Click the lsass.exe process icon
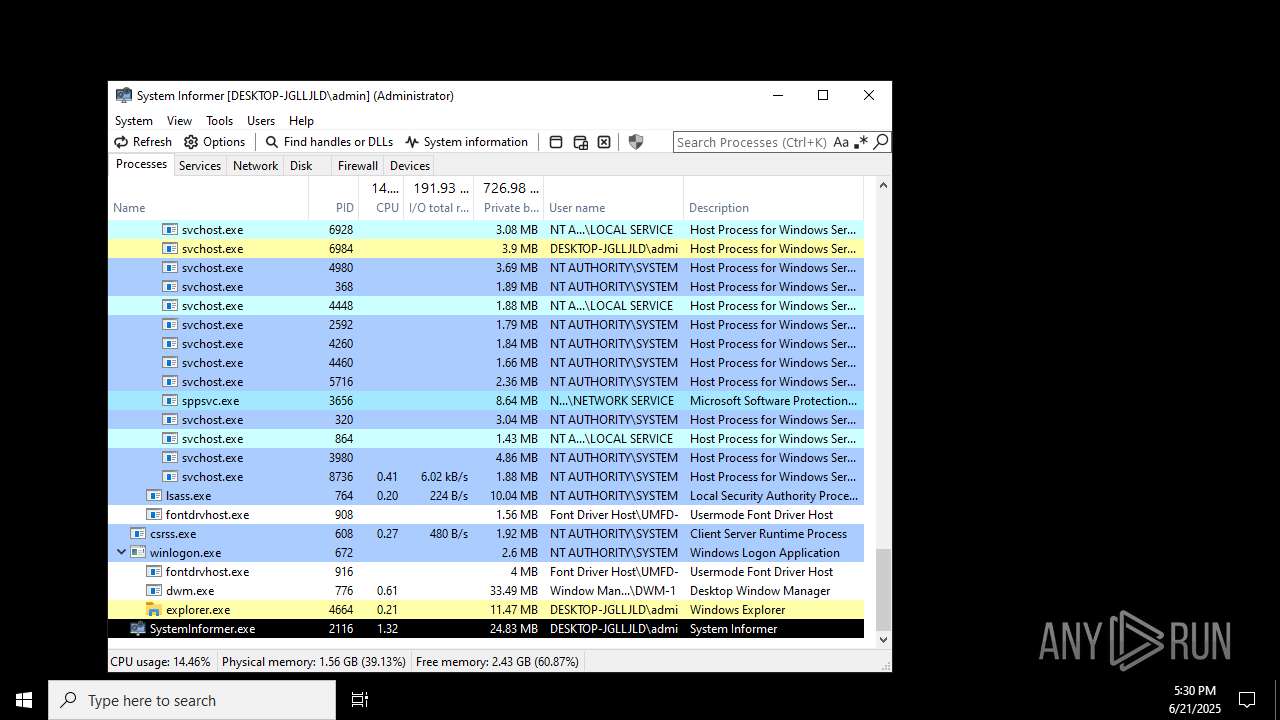Screen dimensions: 1280x720 154,496
